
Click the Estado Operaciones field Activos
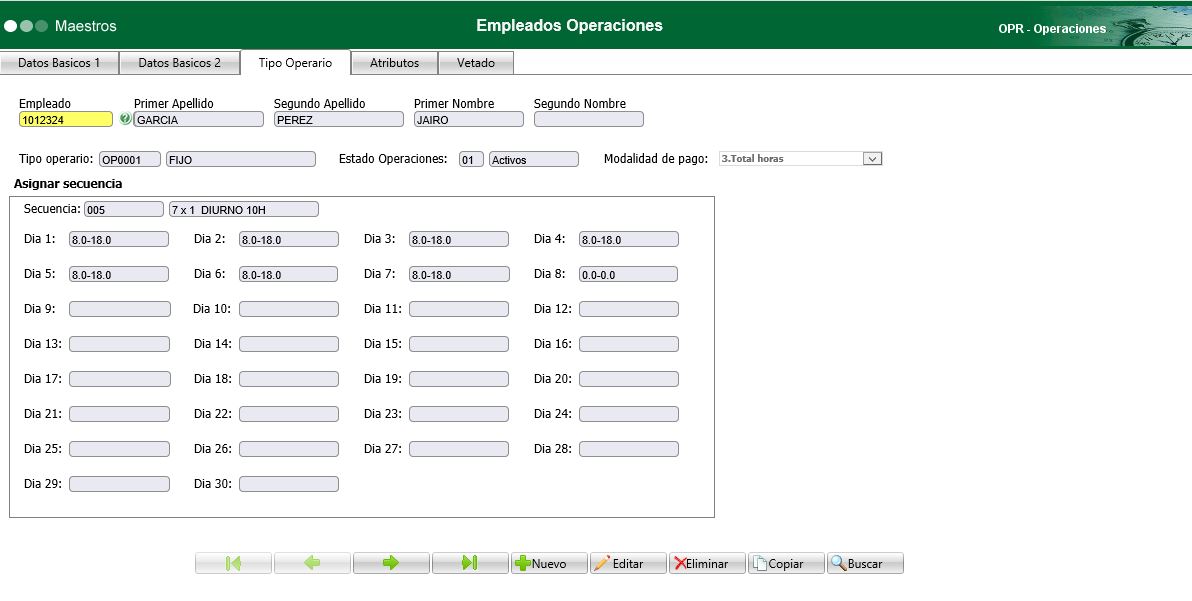click(x=534, y=160)
